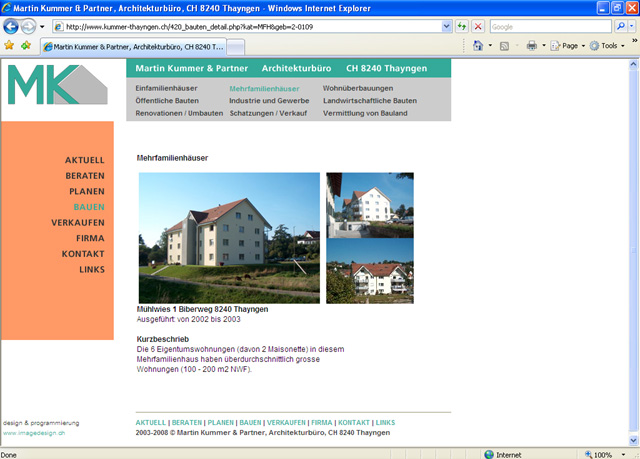Click the www.imagedesign.ch link
Screen dimensions: 640x459
34,433
